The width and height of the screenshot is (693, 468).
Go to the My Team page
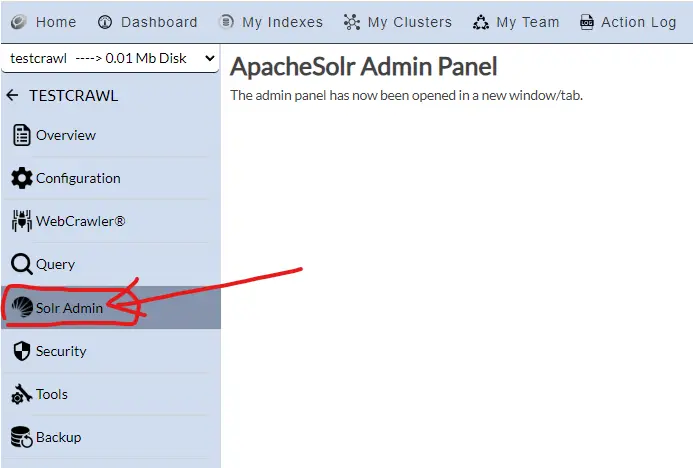[x=527, y=22]
